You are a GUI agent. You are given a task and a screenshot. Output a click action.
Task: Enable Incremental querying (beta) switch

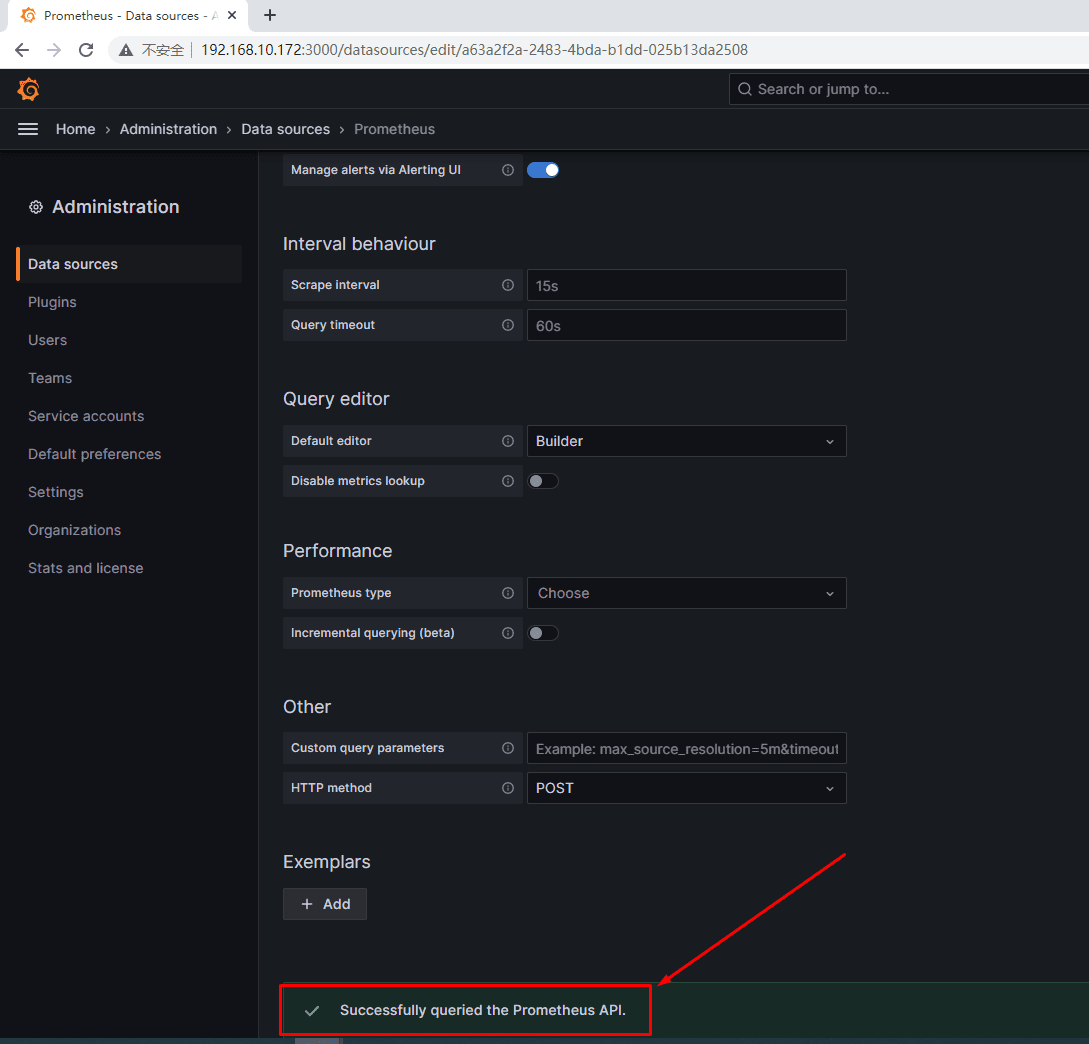tap(542, 633)
